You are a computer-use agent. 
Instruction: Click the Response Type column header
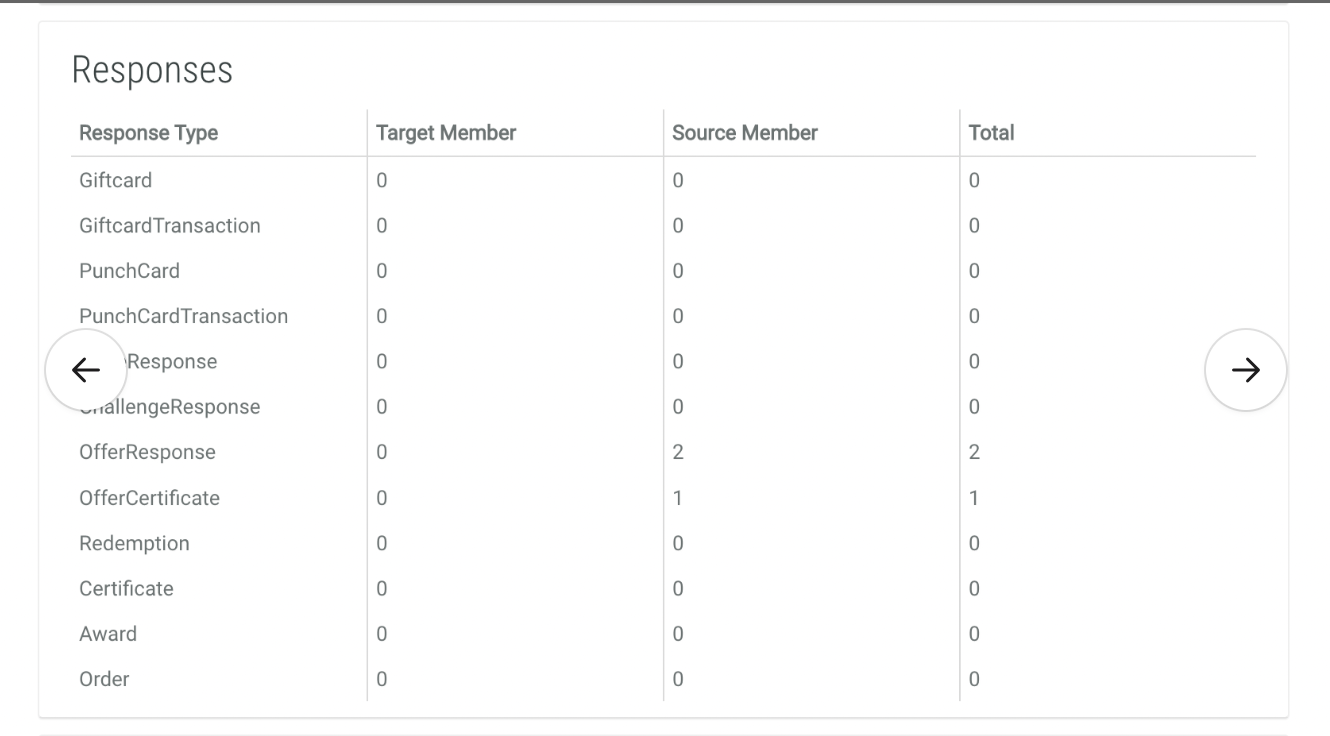click(x=148, y=133)
